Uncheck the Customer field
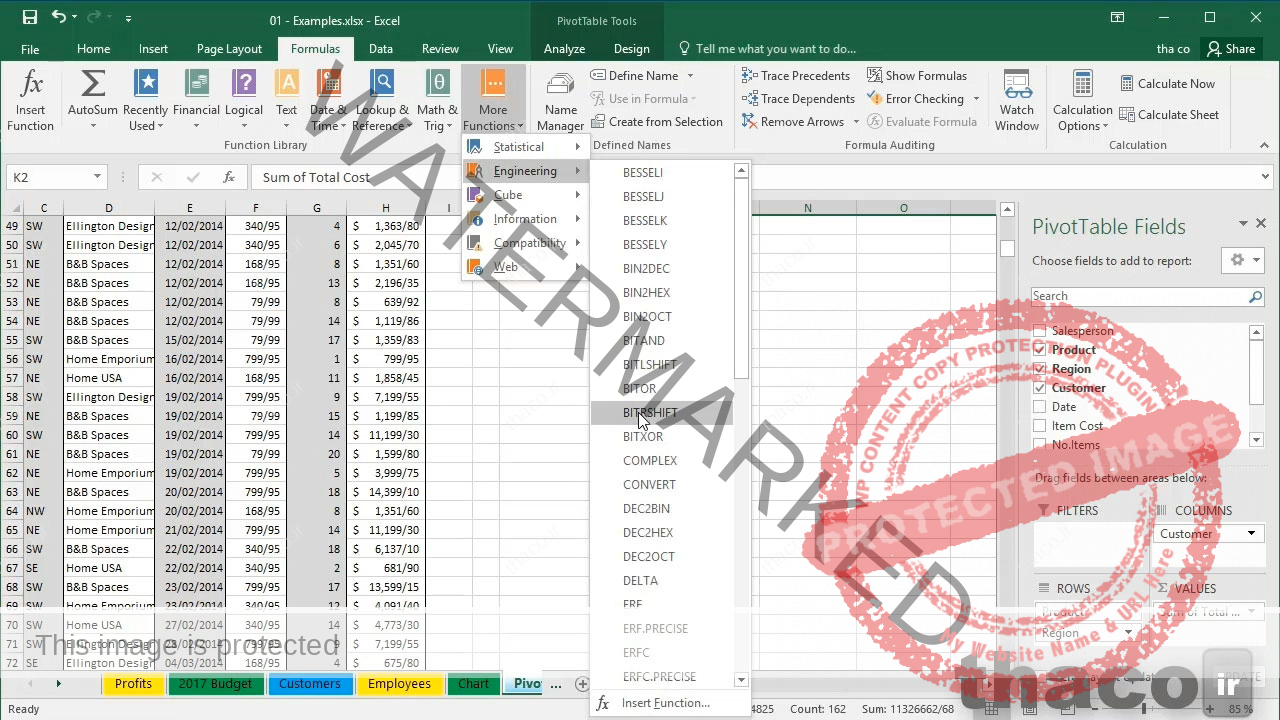This screenshot has height=720, width=1280. (1040, 388)
